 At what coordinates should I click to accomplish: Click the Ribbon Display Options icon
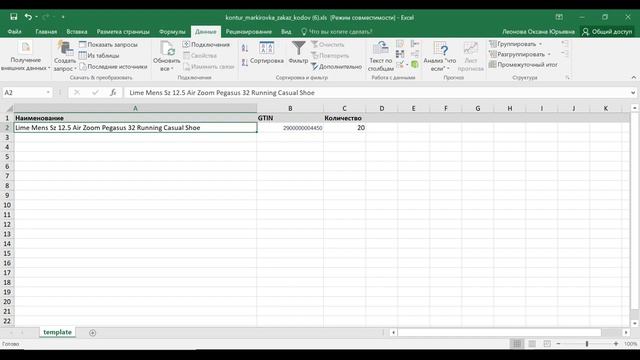coord(559,17)
